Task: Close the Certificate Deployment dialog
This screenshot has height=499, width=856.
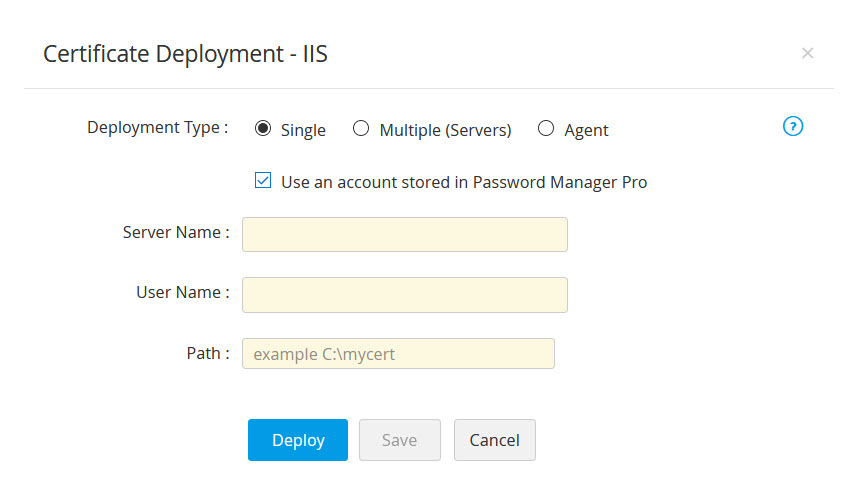Action: 807,53
